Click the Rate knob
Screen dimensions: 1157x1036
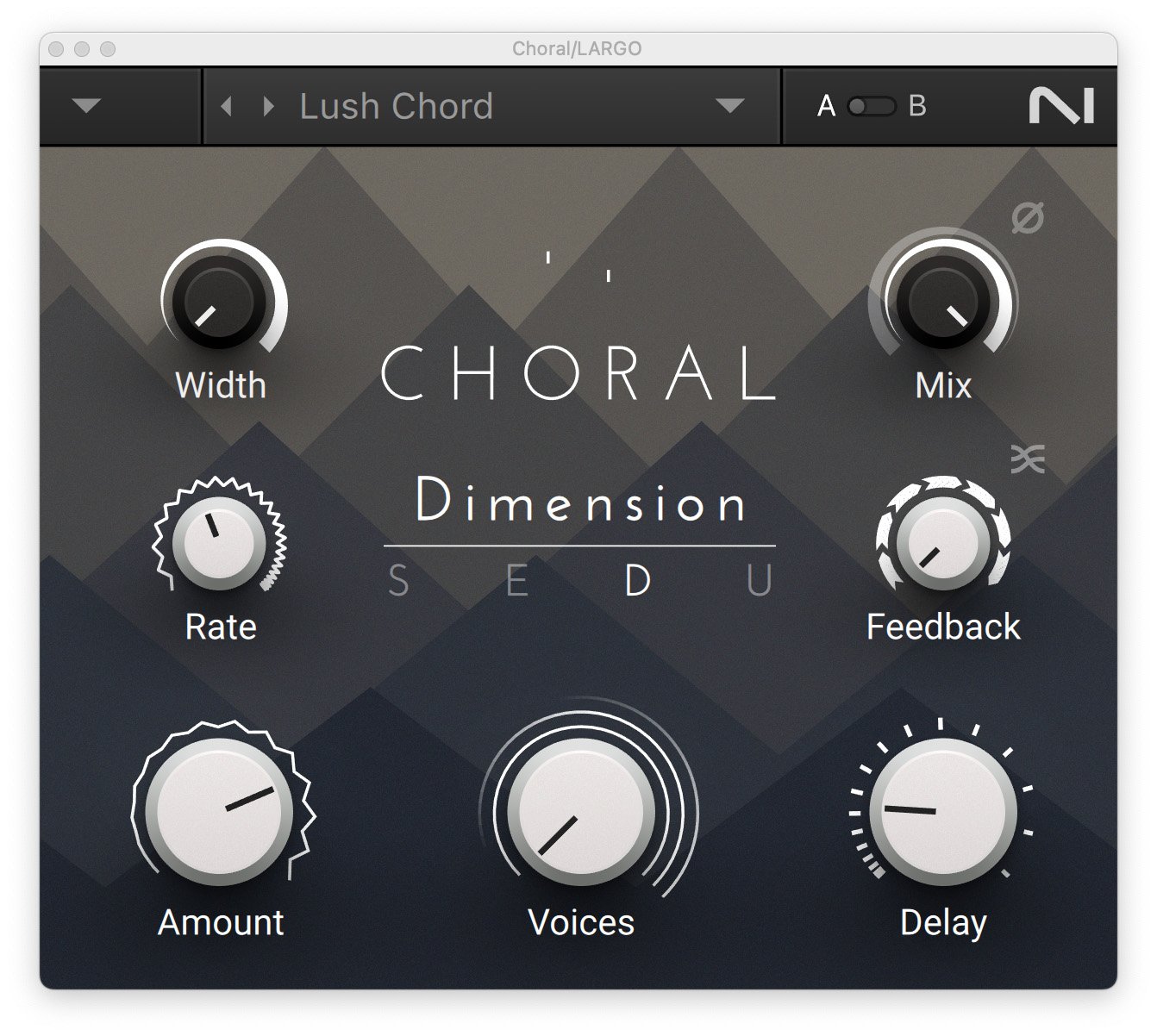click(x=220, y=542)
